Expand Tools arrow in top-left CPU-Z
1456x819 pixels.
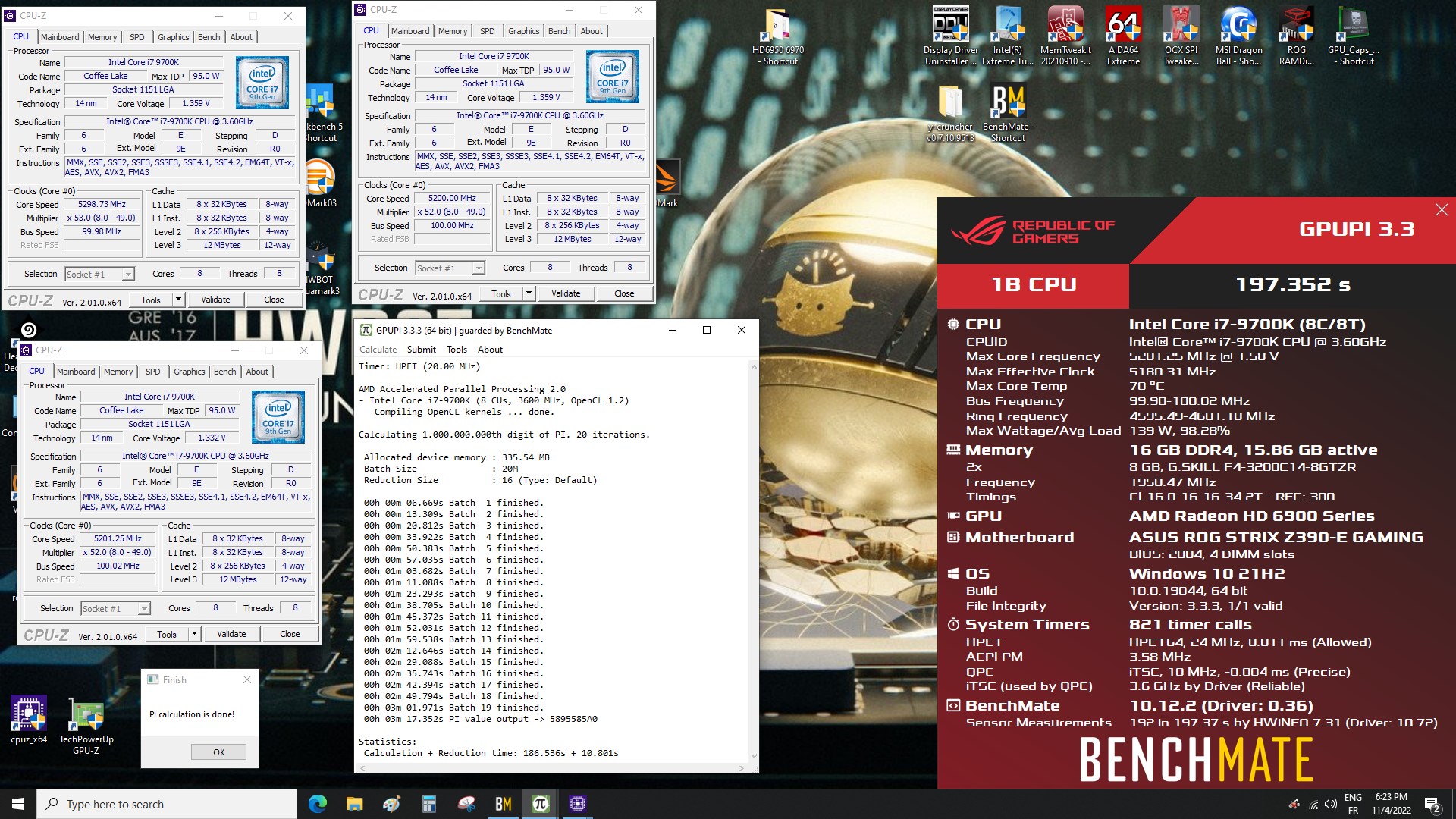click(x=178, y=300)
